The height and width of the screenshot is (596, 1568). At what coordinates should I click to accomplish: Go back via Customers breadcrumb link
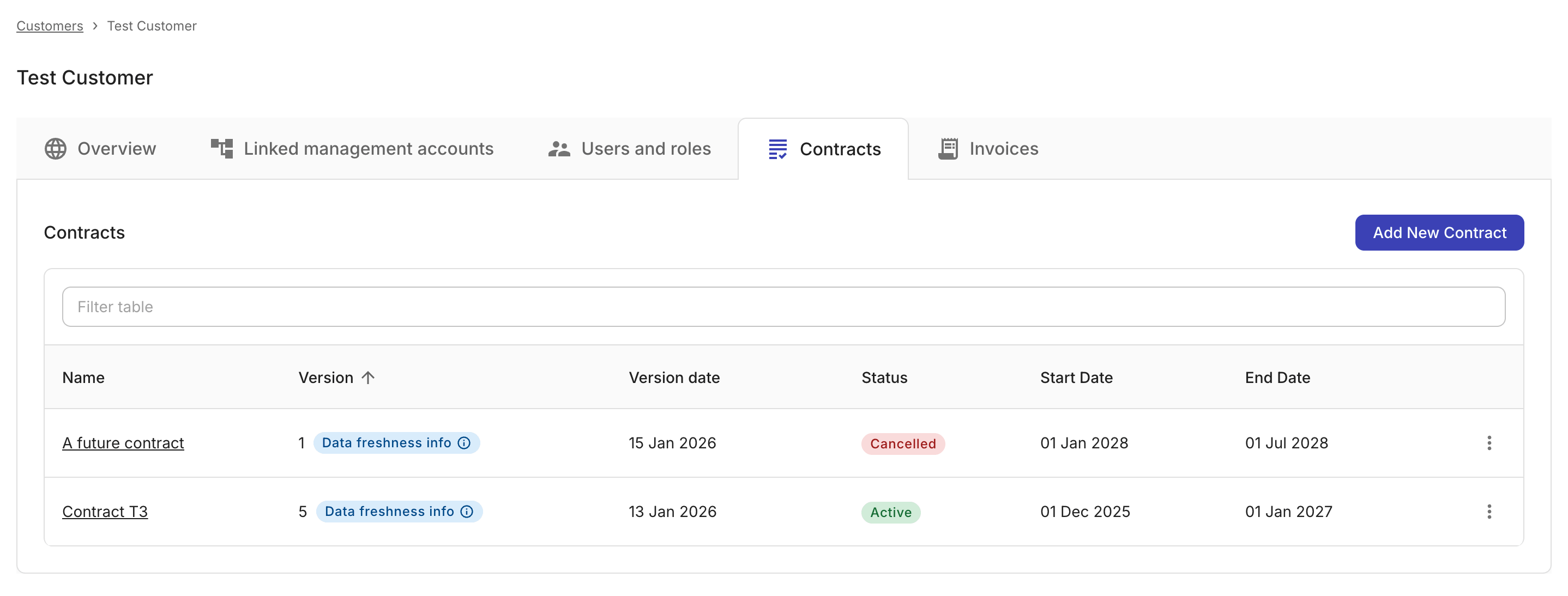49,26
